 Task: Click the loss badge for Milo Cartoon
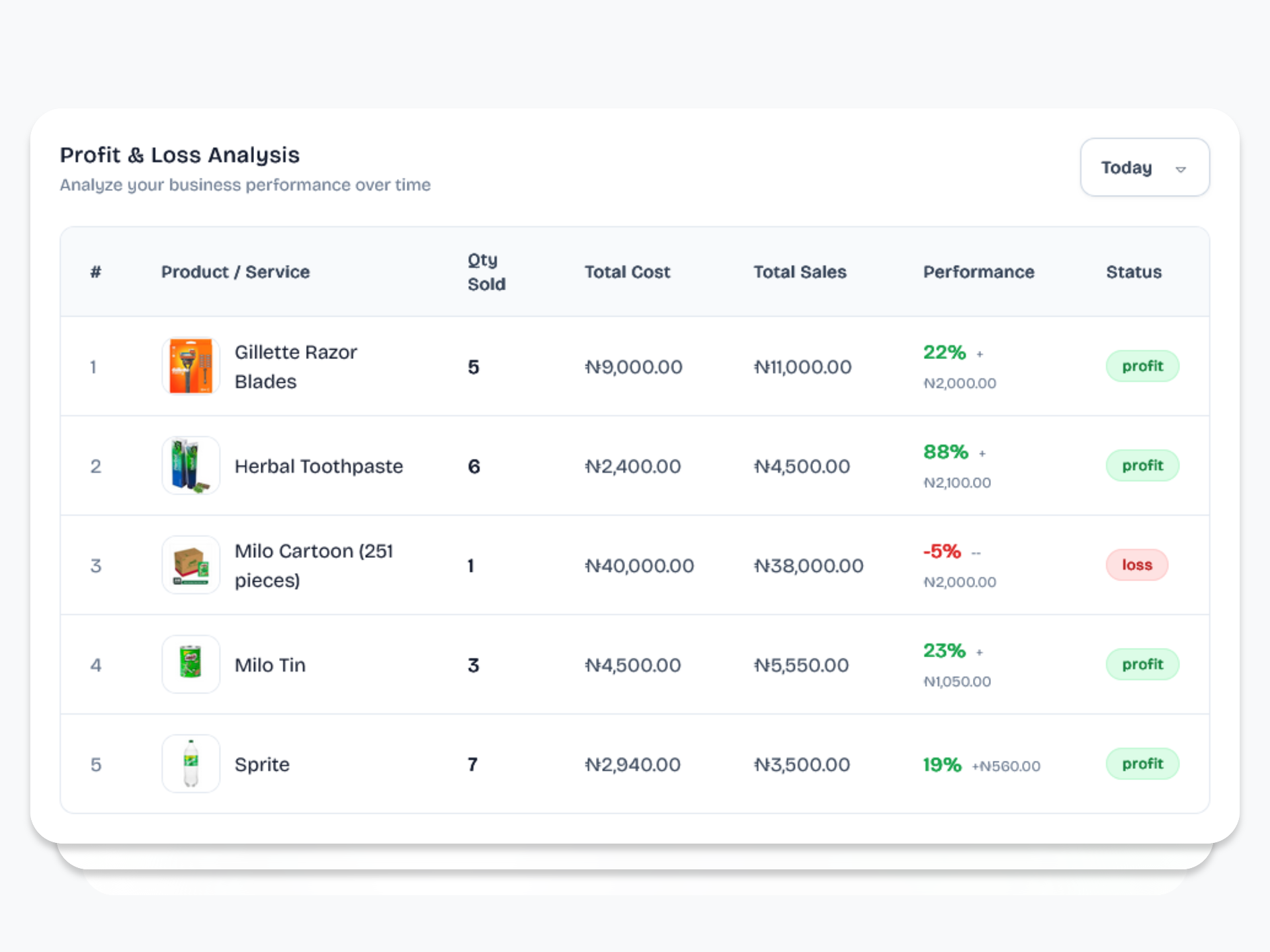tap(1136, 565)
